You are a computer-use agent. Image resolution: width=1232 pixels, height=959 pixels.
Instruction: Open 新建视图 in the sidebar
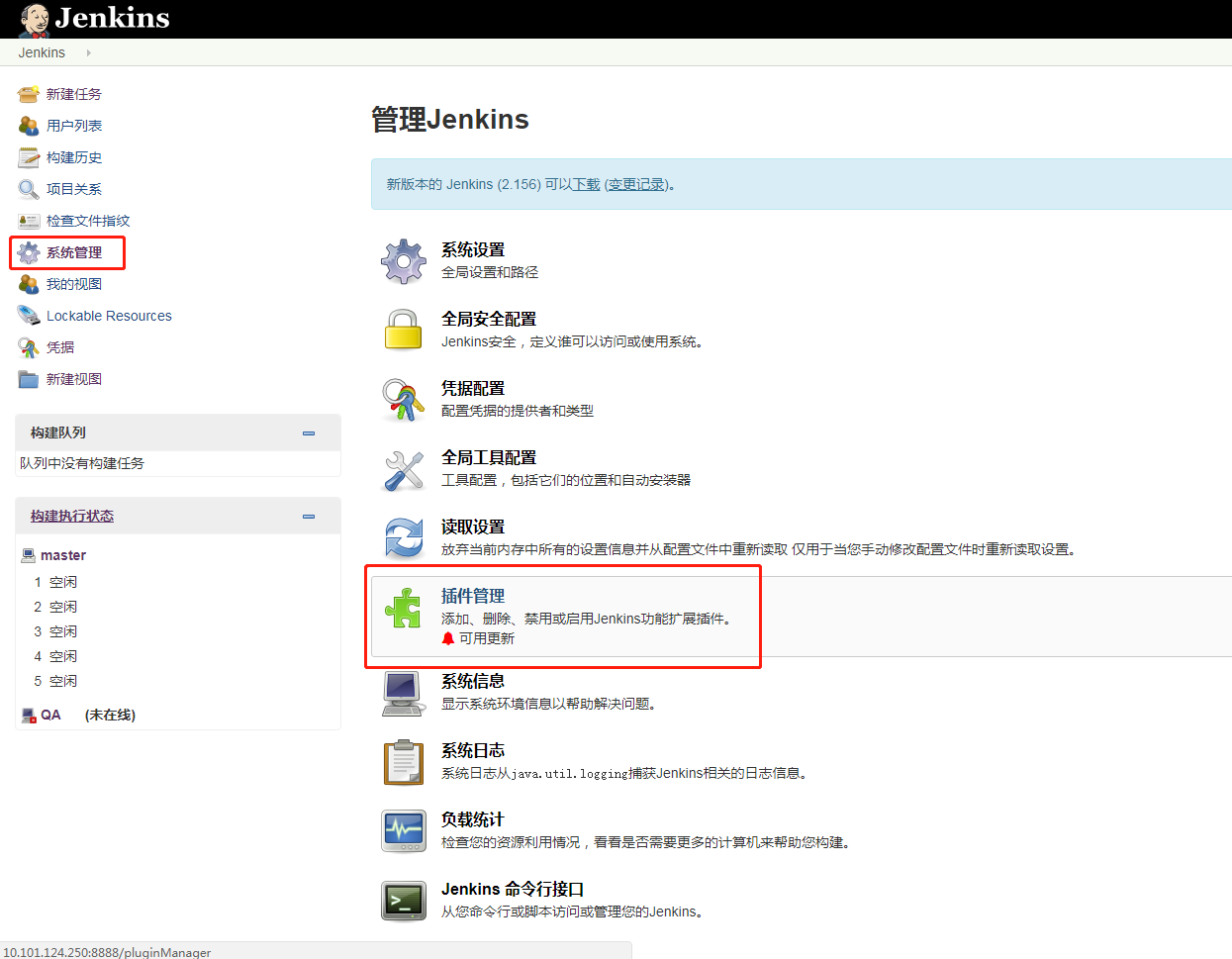click(x=74, y=379)
